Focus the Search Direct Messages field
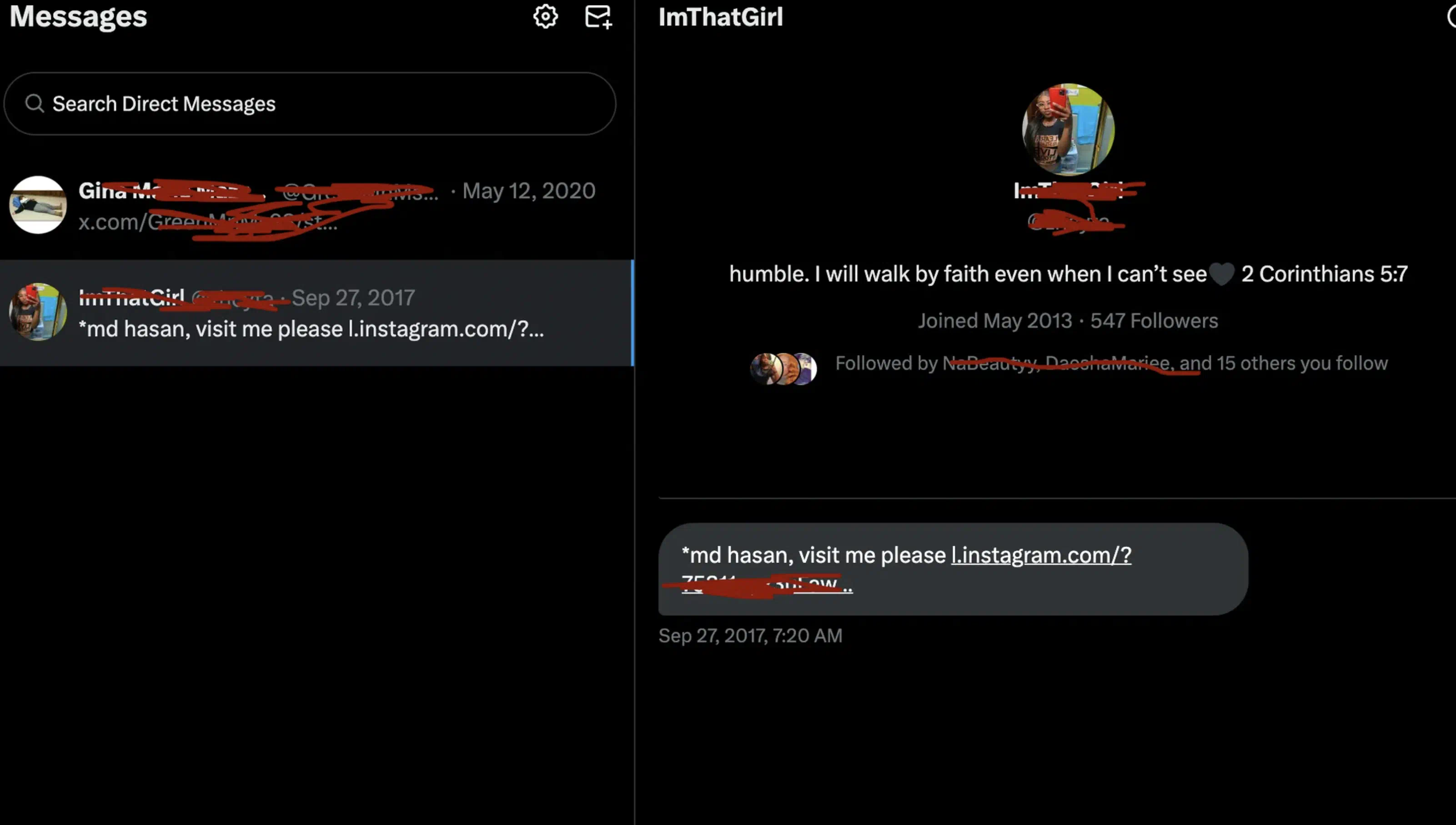This screenshot has height=825, width=1456. coord(310,104)
